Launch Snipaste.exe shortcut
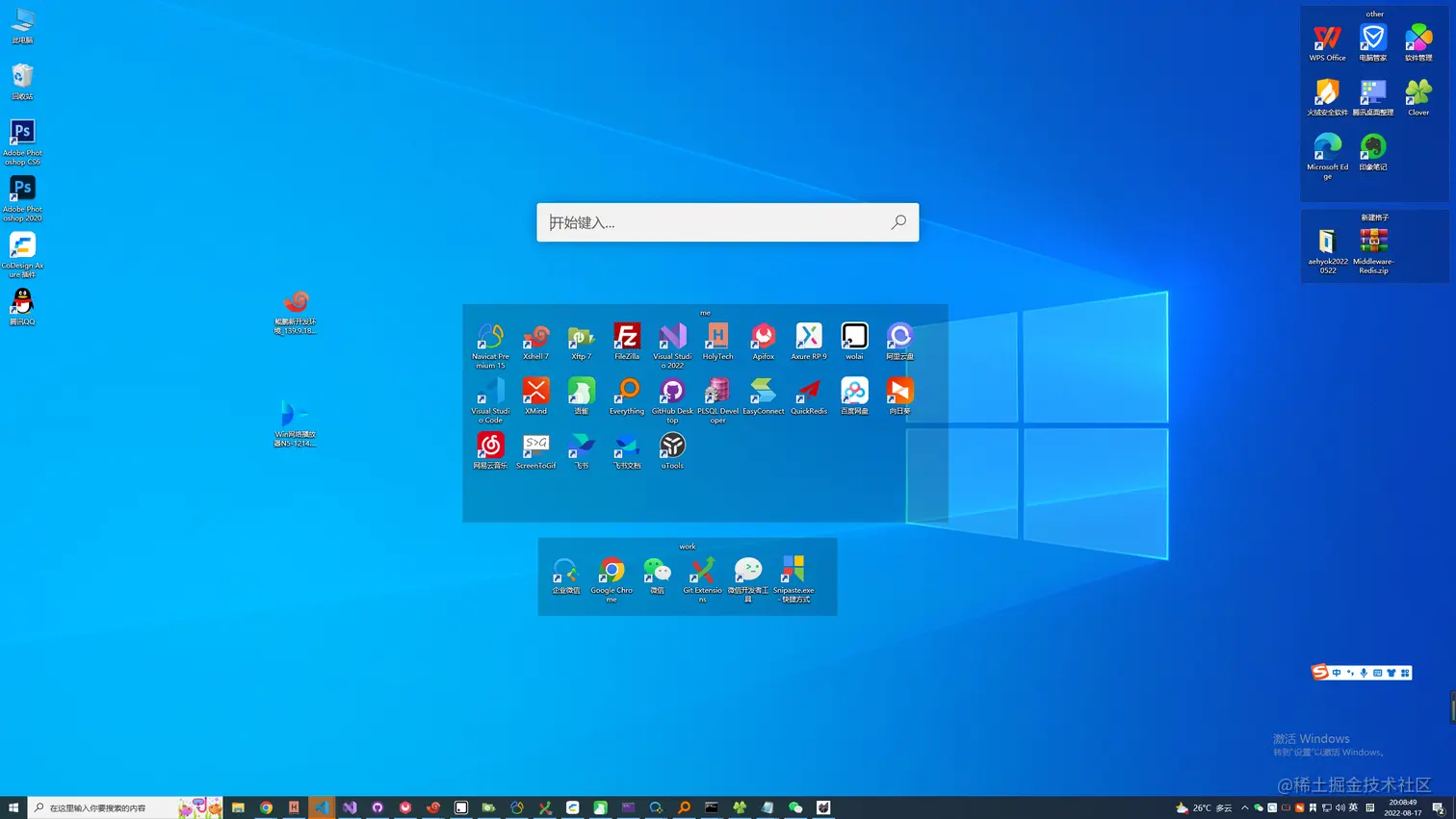The image size is (1456, 819). click(793, 578)
